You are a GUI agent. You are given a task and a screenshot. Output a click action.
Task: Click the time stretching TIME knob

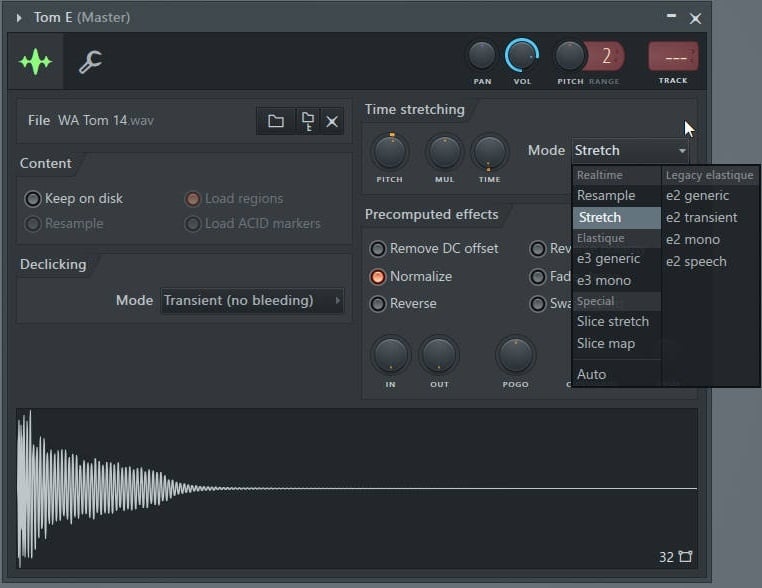pyautogui.click(x=489, y=152)
